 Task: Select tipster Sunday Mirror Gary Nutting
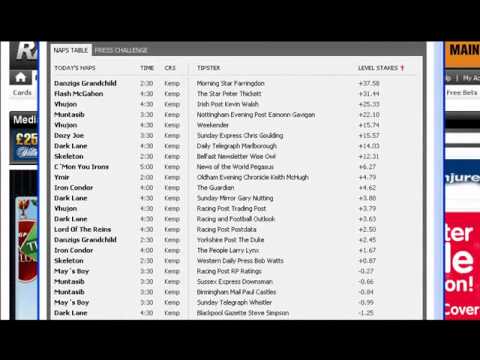click(x=235, y=198)
